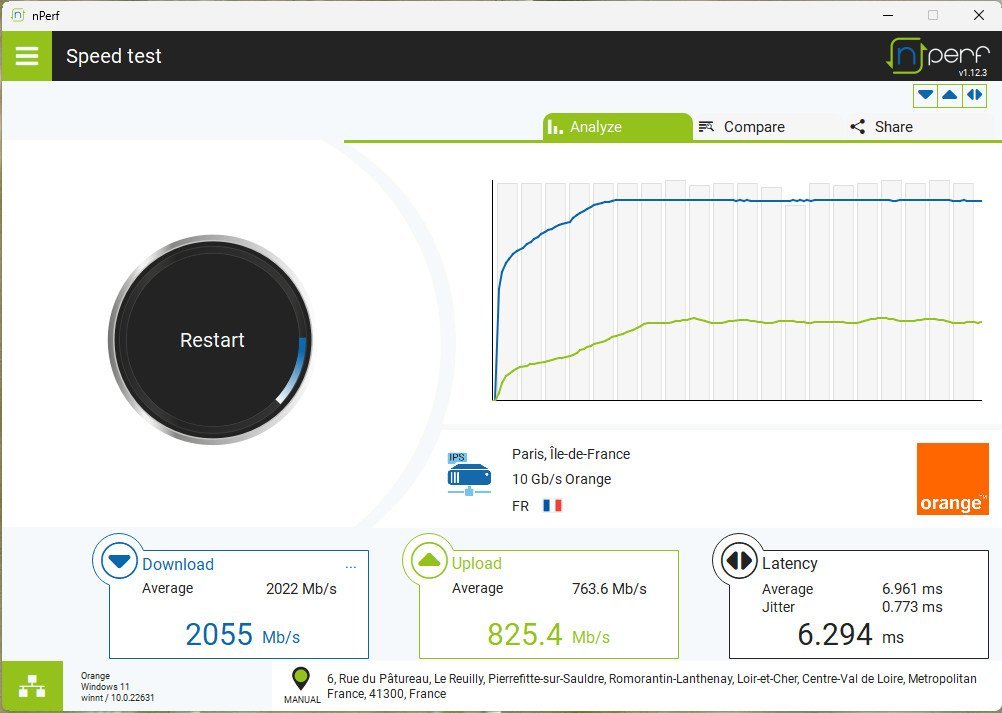Click the Upload panel cloud icon
Image resolution: width=1002 pixels, height=713 pixels.
(430, 562)
